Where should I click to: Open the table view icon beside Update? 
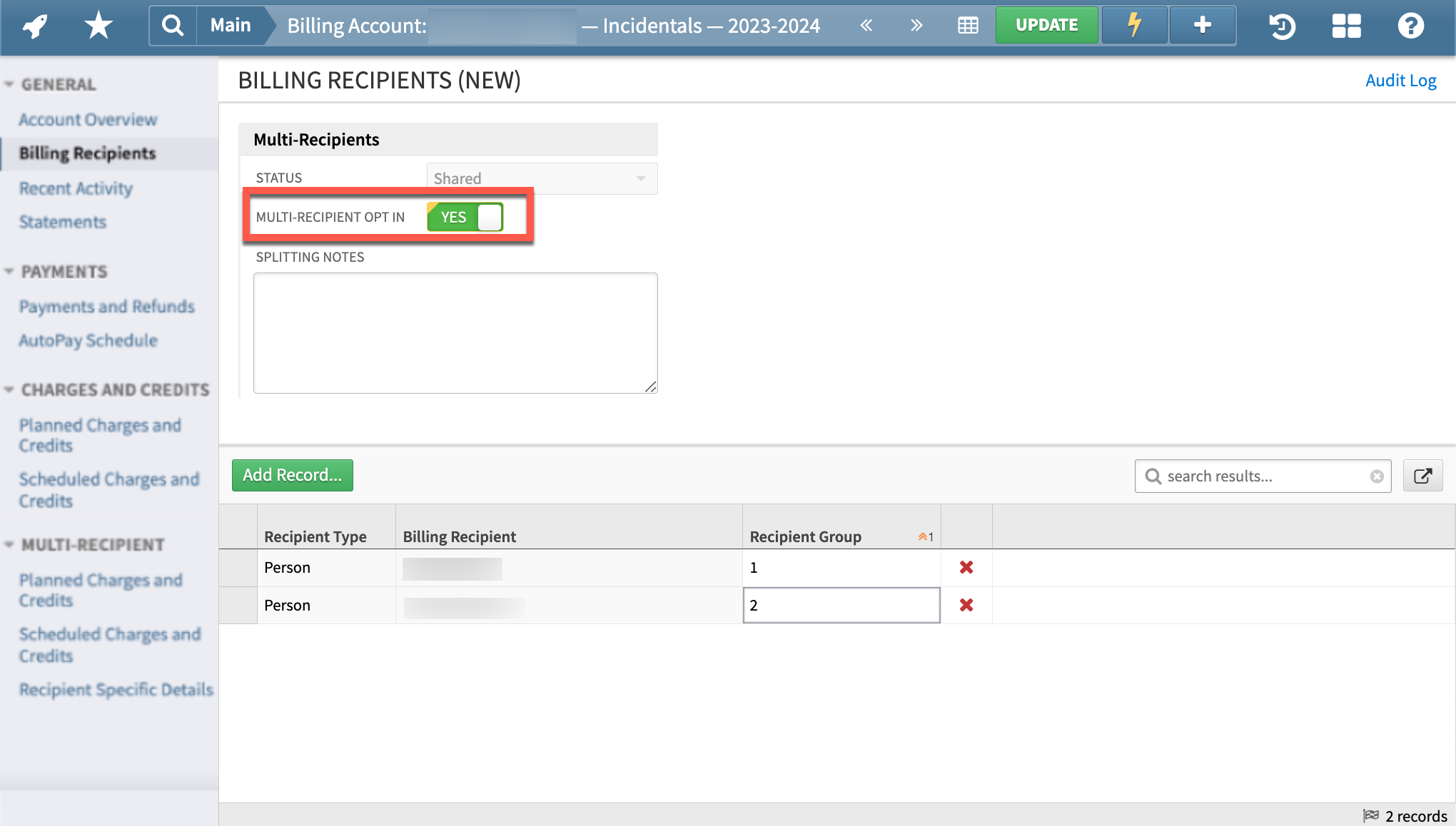967,24
